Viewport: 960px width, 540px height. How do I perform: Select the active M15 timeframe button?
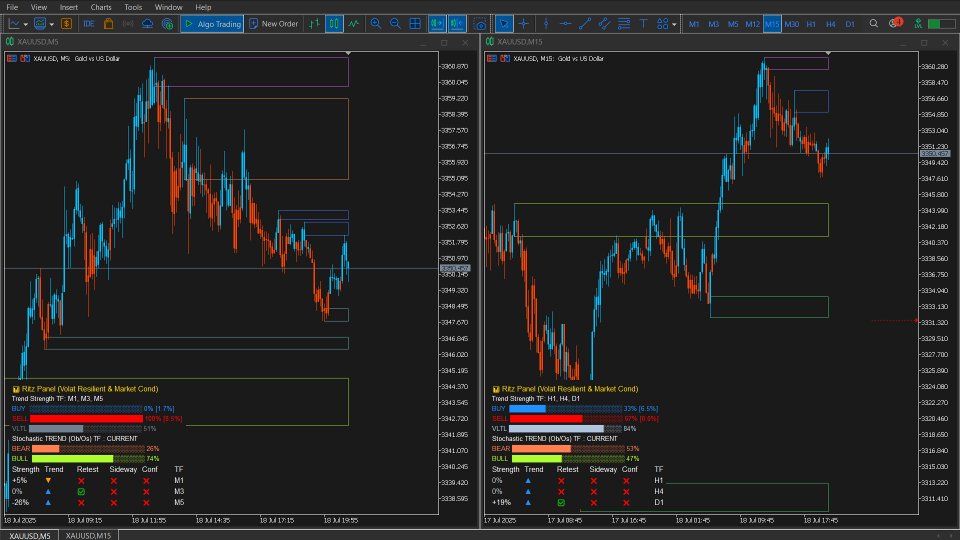772,24
